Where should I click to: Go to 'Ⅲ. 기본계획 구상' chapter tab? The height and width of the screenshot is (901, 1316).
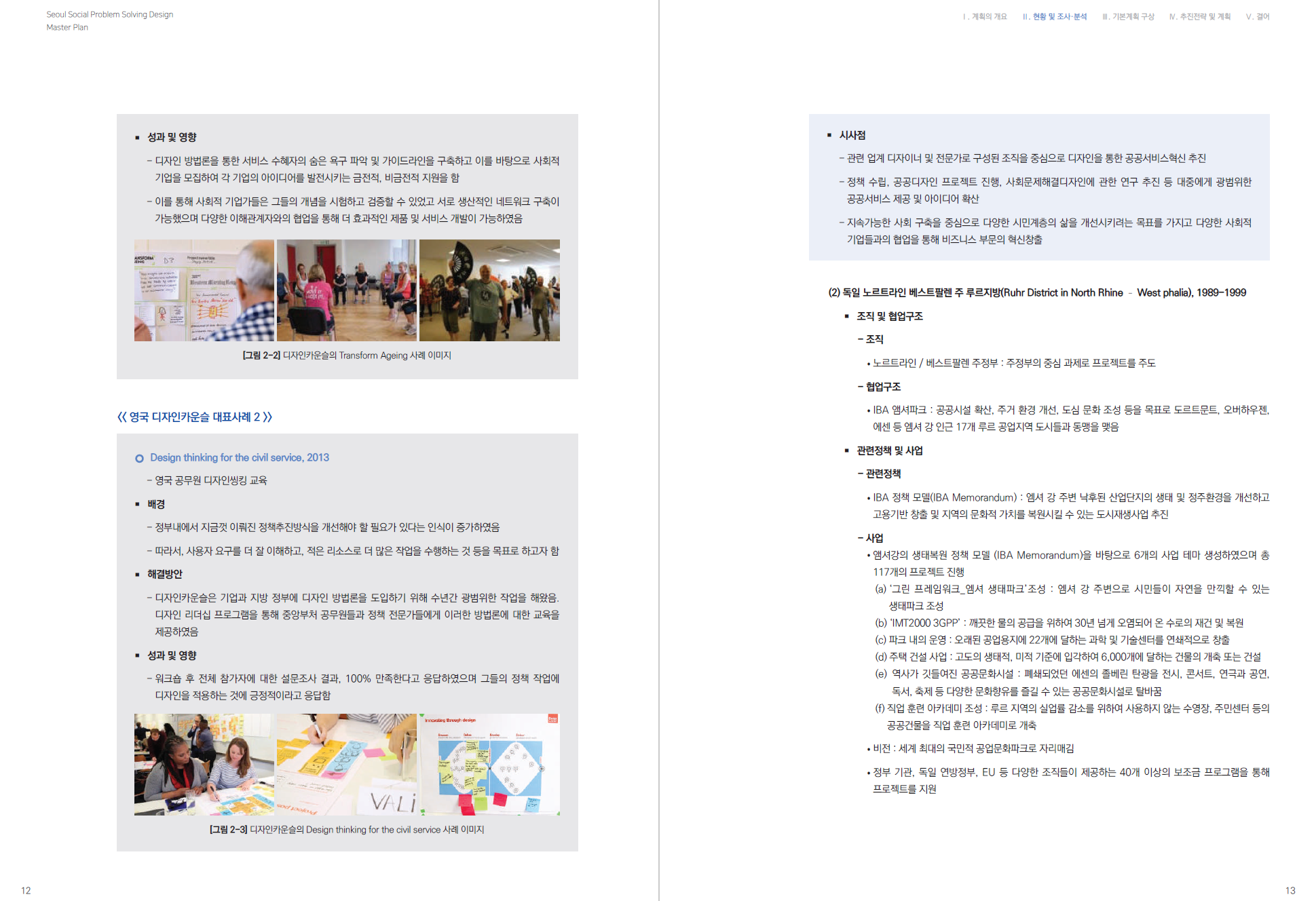tap(1127, 17)
